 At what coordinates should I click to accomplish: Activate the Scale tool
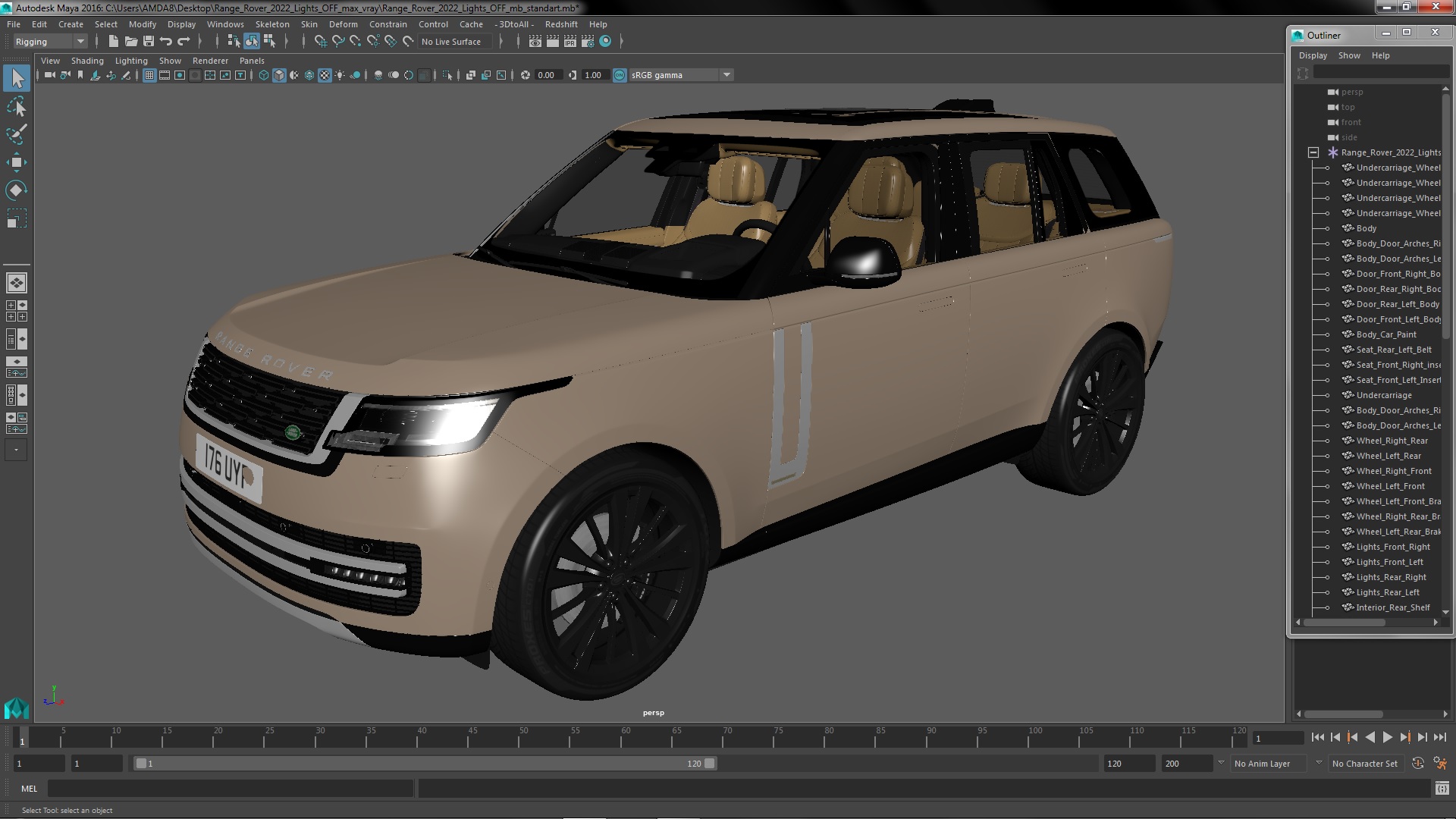click(x=17, y=218)
